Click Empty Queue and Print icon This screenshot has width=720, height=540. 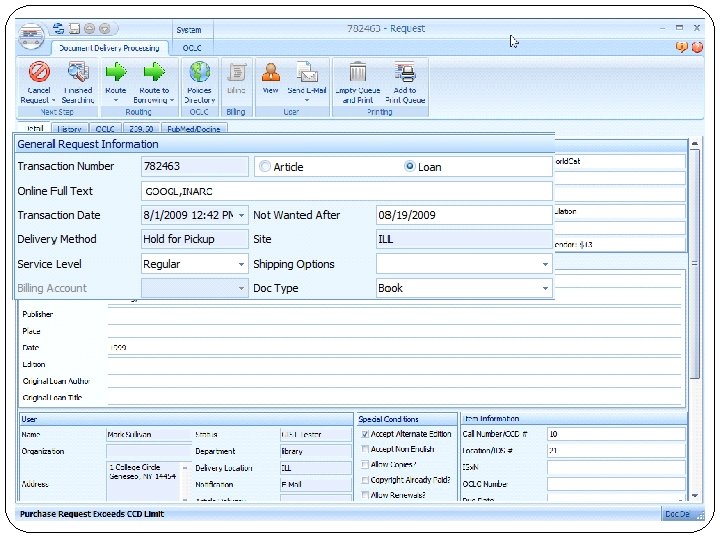(x=357, y=72)
